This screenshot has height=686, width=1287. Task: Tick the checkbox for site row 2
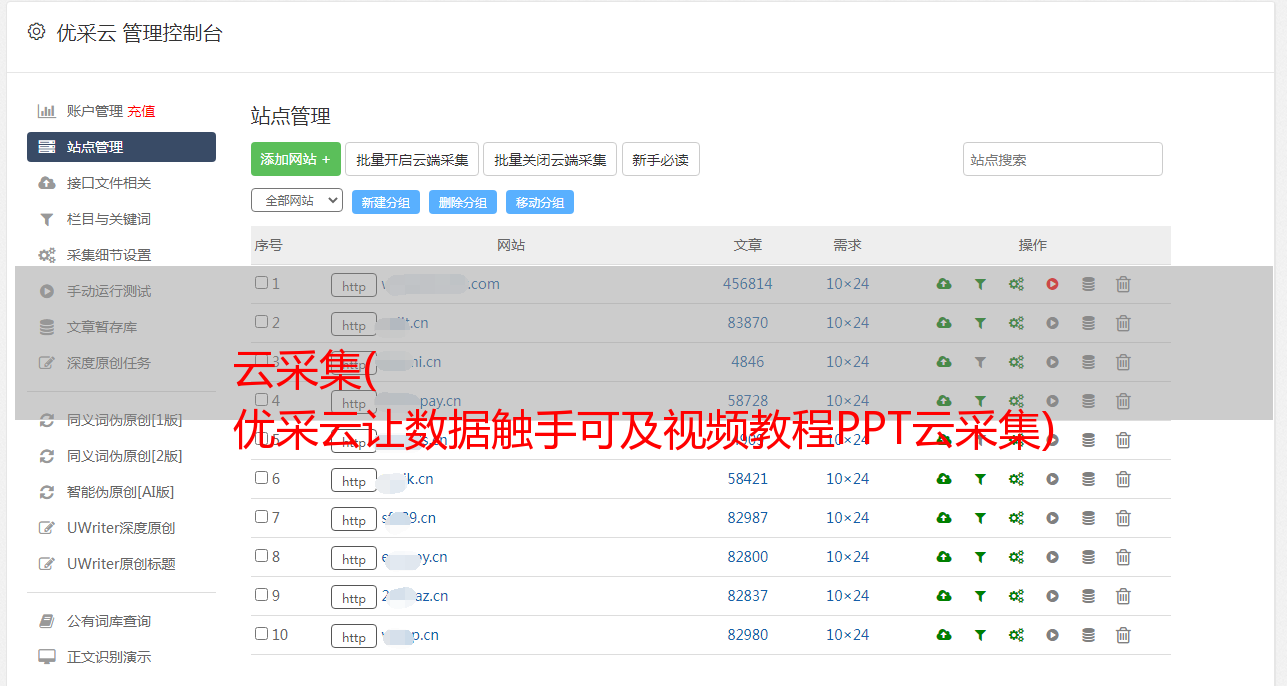pos(261,322)
